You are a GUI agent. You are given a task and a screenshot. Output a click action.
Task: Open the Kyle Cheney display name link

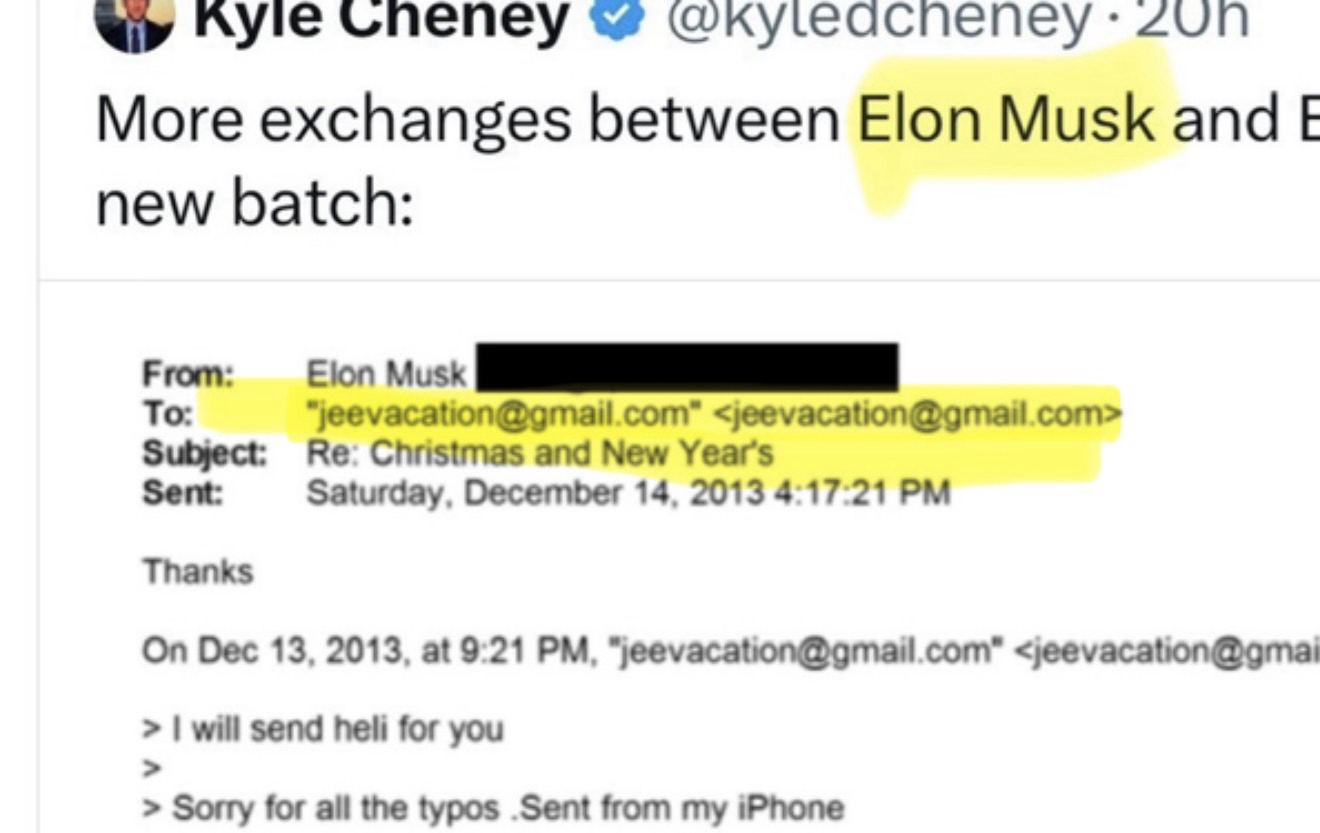coord(381,18)
